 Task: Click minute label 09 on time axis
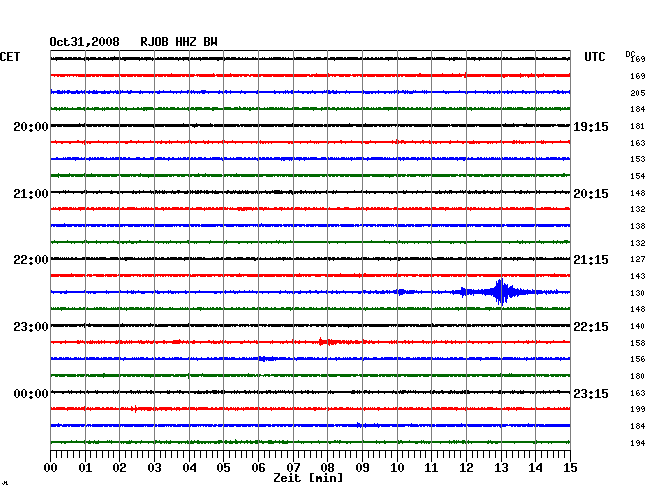coord(362,468)
